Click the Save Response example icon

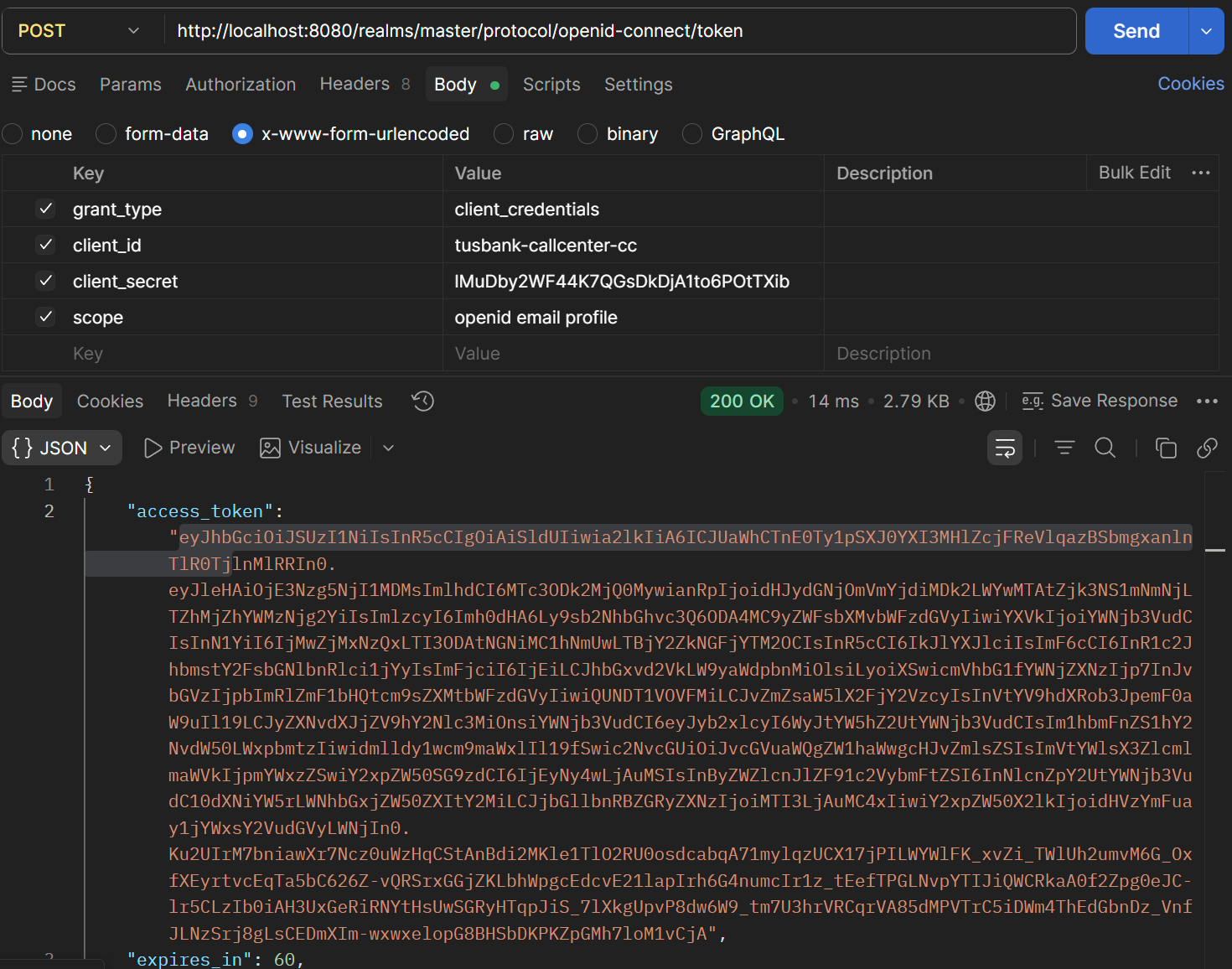click(1033, 402)
